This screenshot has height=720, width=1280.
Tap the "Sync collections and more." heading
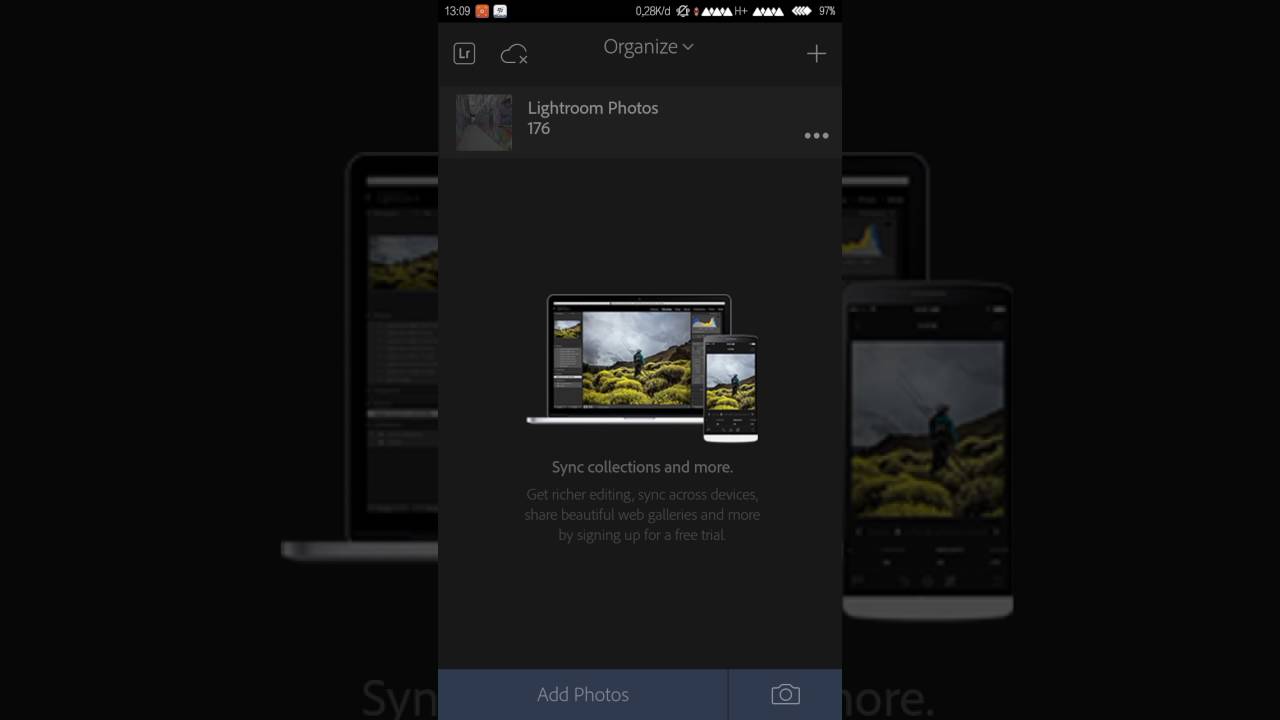point(642,467)
